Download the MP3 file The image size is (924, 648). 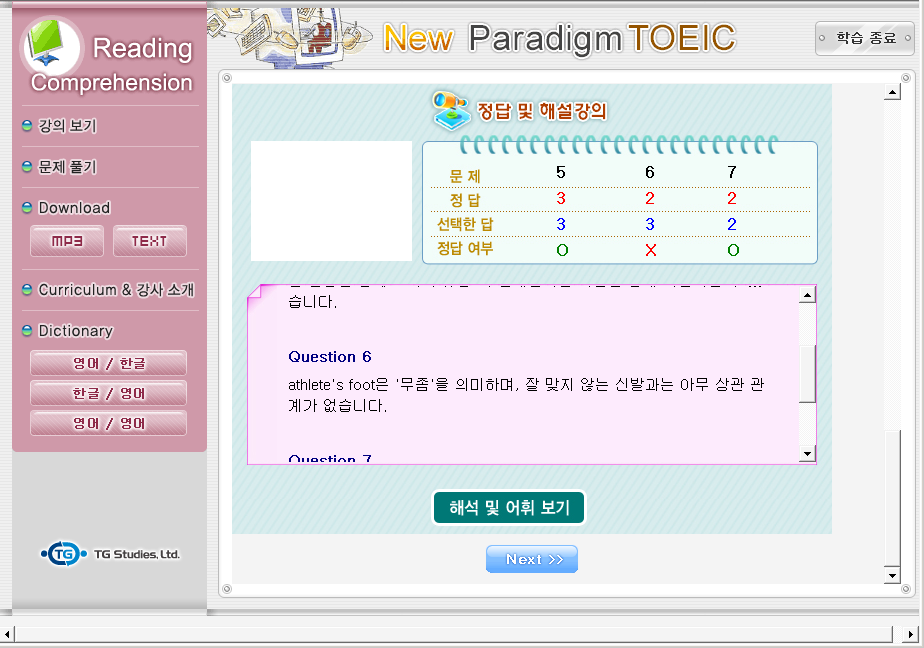pyautogui.click(x=67, y=241)
